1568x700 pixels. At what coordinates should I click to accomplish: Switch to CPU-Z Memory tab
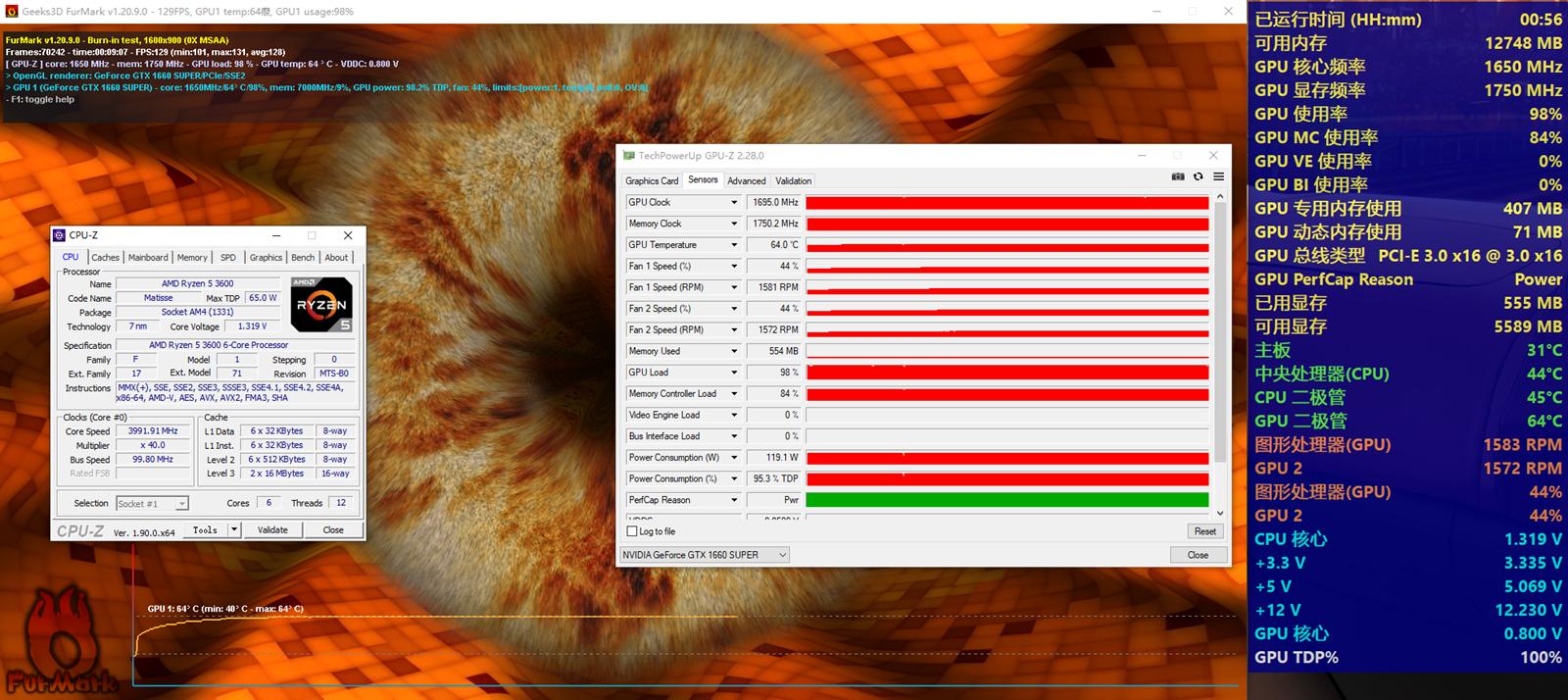(192, 258)
